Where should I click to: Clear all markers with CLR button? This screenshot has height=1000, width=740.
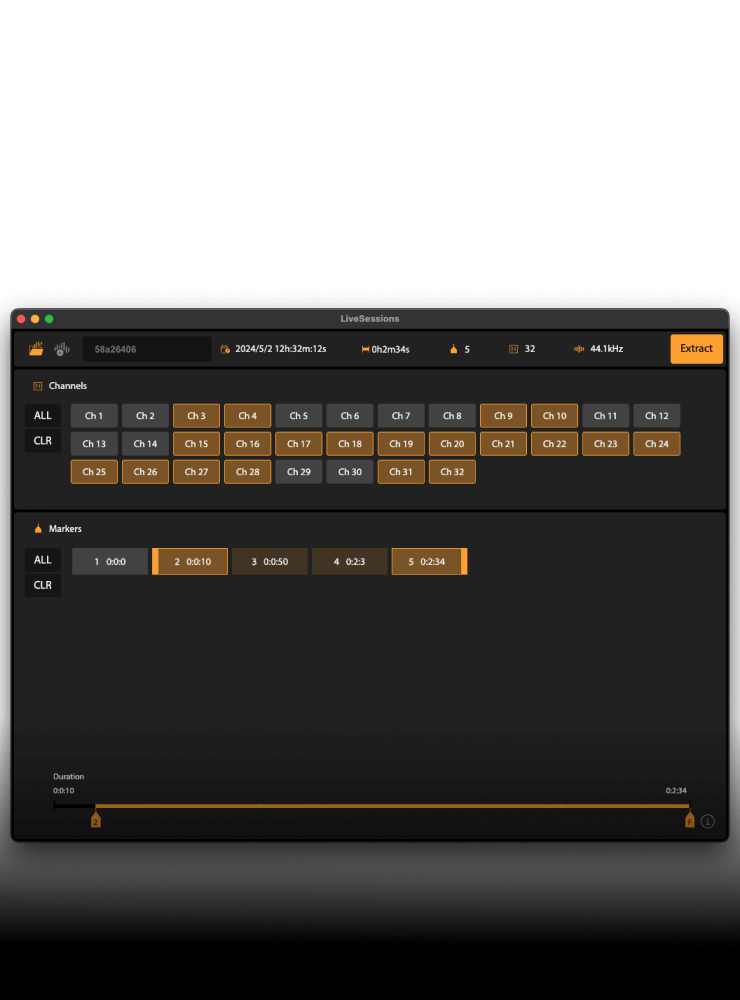(43, 585)
